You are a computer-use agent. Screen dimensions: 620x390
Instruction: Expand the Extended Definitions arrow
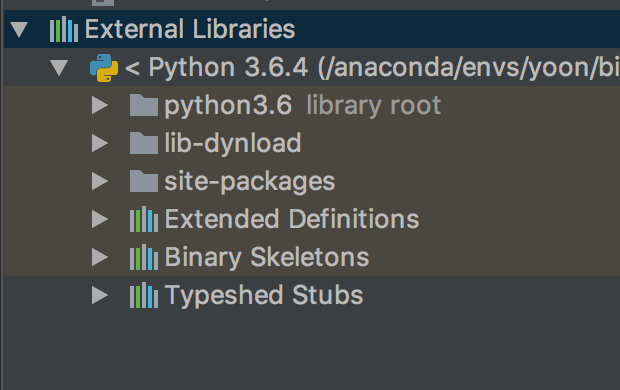click(100, 219)
